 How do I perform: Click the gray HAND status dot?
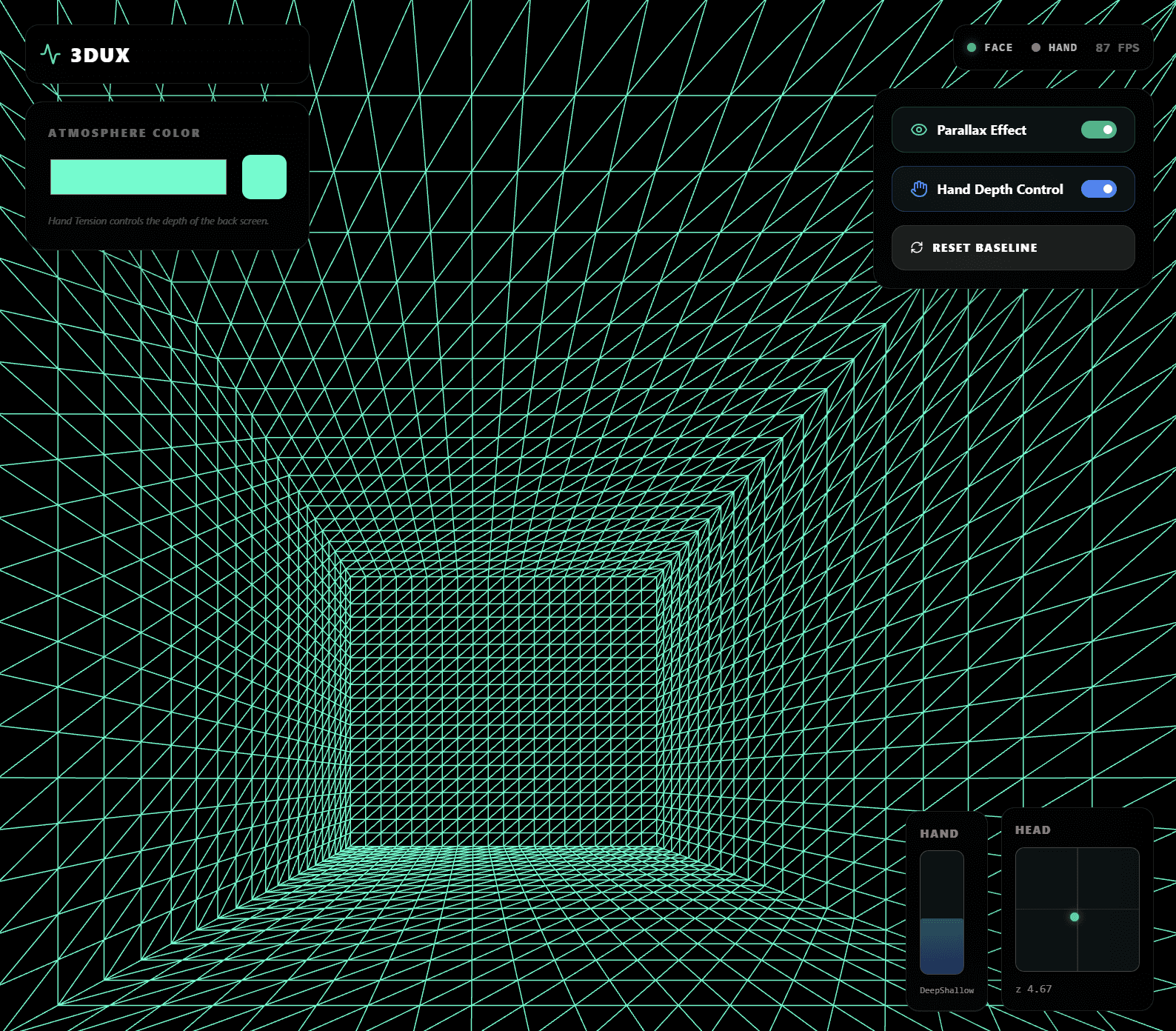pyautogui.click(x=1035, y=47)
